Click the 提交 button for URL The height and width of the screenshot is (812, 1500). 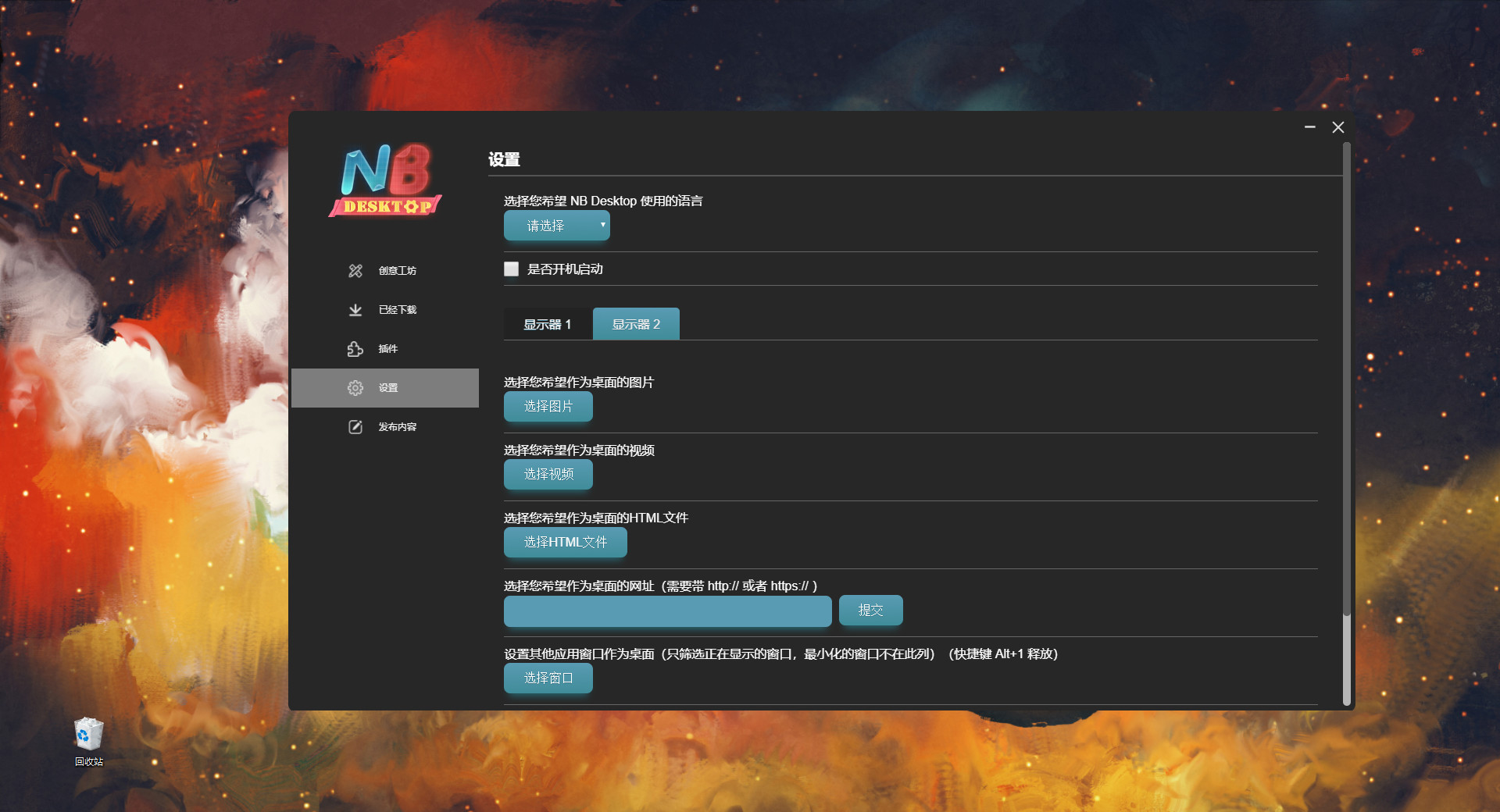click(870, 611)
